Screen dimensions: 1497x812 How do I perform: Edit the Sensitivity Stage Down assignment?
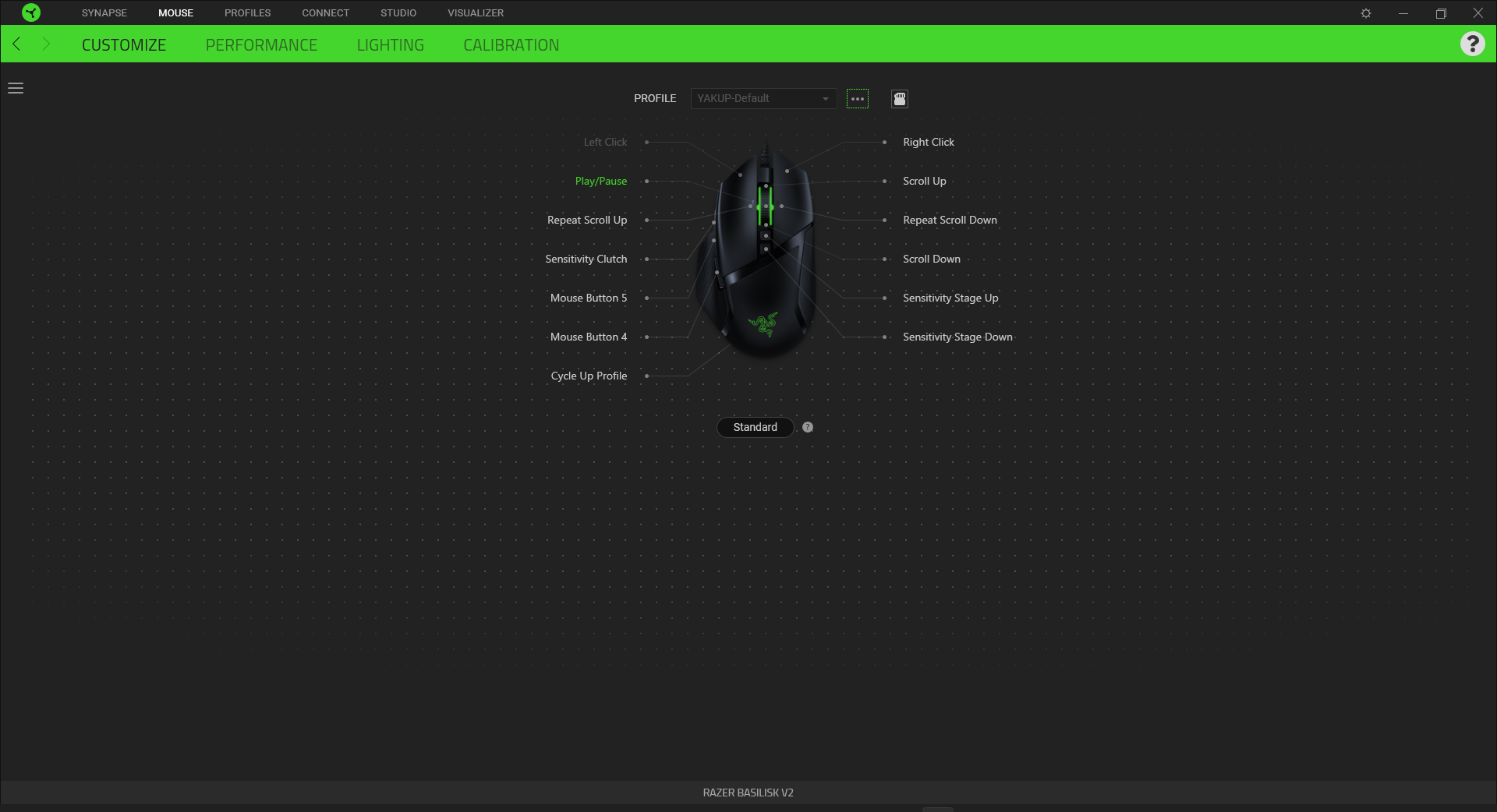tap(957, 337)
